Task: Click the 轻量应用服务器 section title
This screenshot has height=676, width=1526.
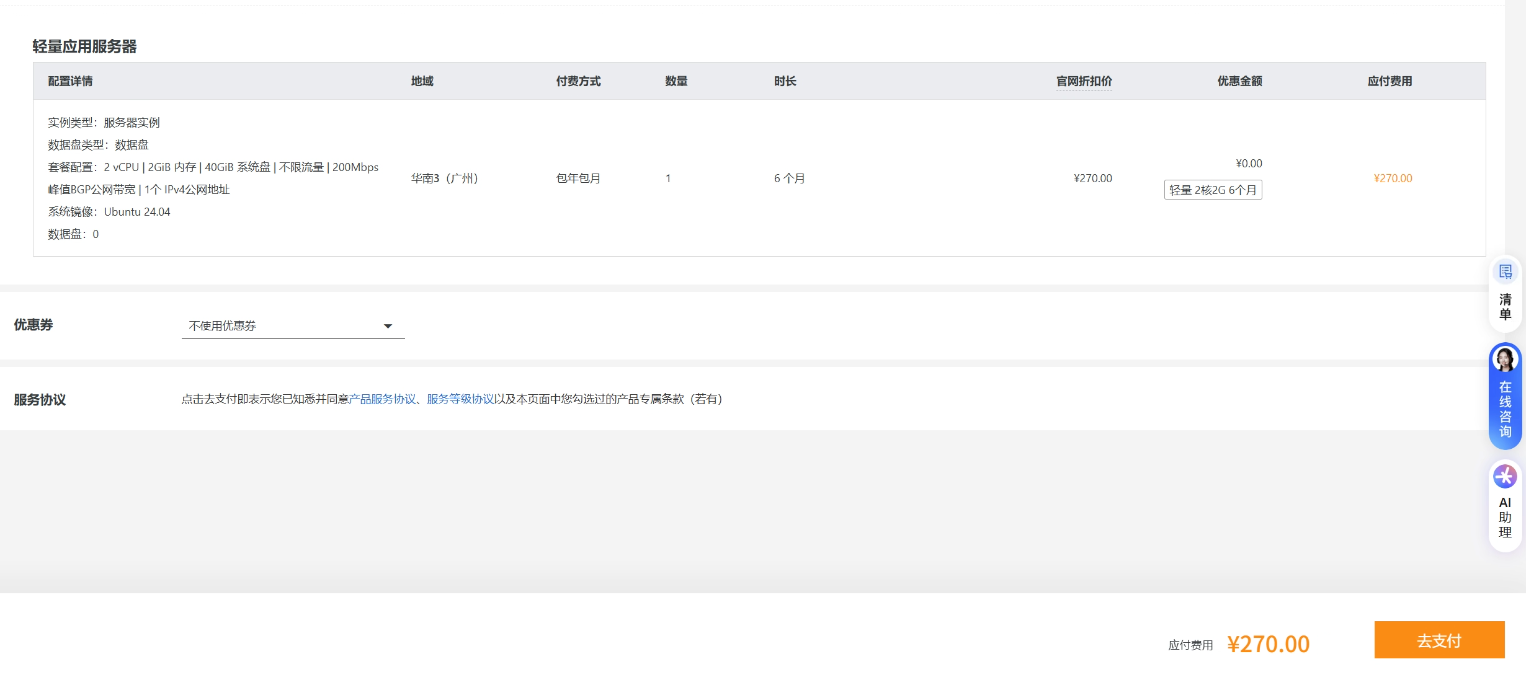Action: [82, 47]
